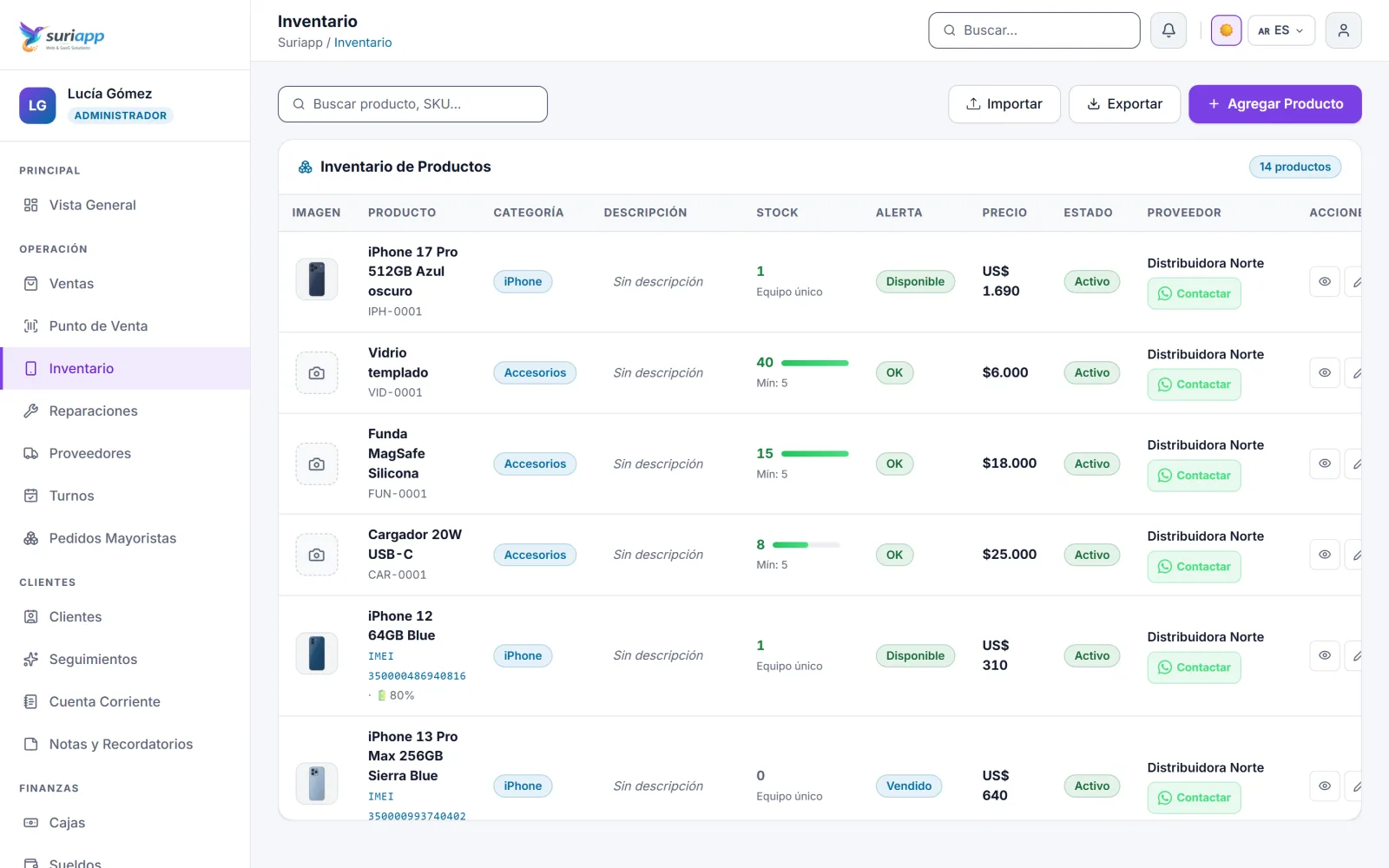Click Vidrio templado stock progress bar
1389x868 pixels.
[x=814, y=363]
